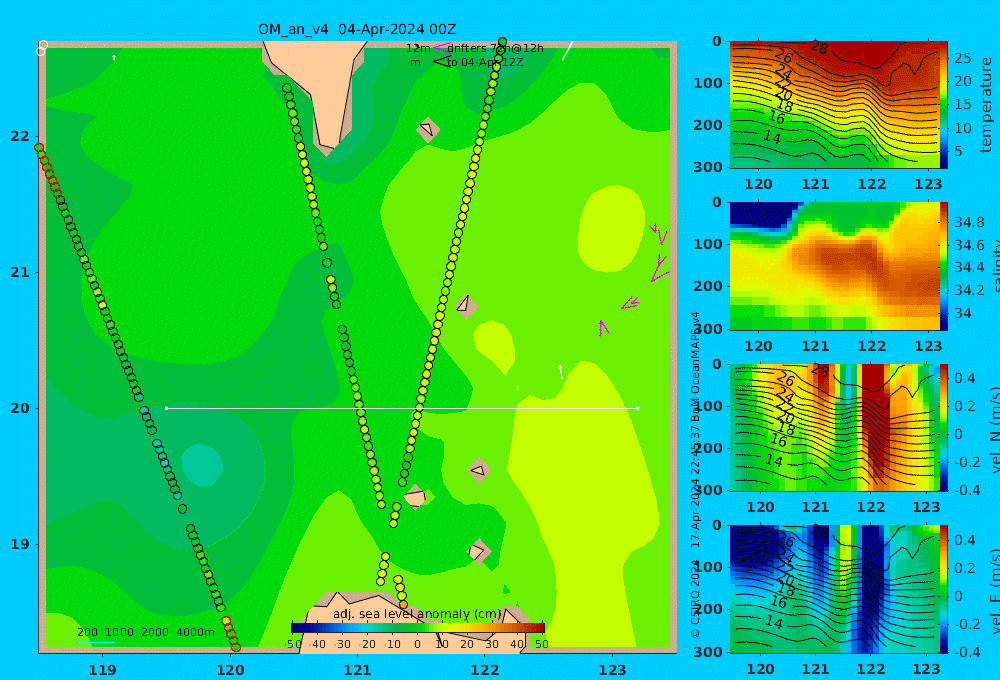Select the 'vel. E (m/s)' axis label

click(993, 591)
